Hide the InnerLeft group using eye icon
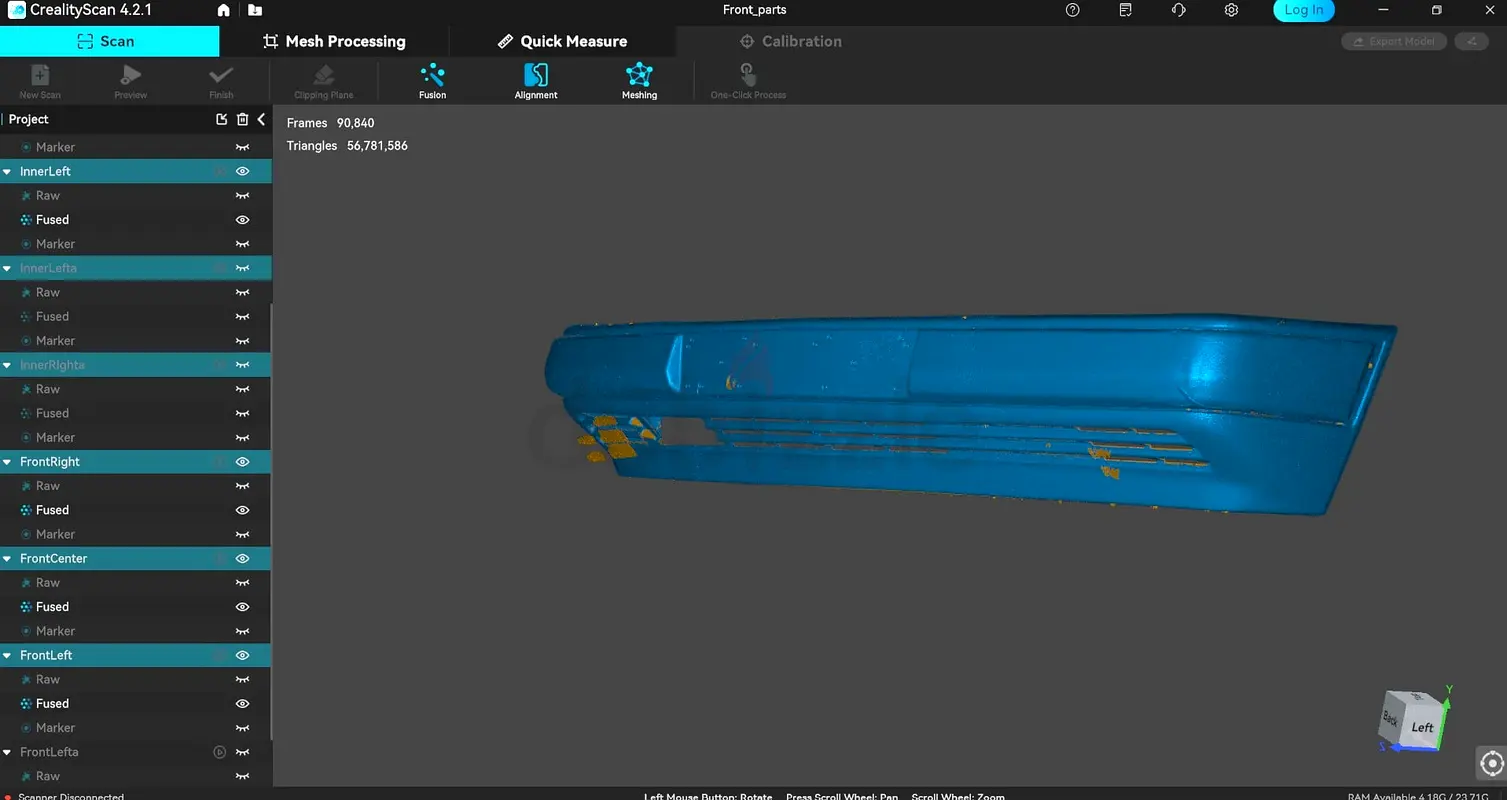1507x800 pixels. [x=242, y=171]
